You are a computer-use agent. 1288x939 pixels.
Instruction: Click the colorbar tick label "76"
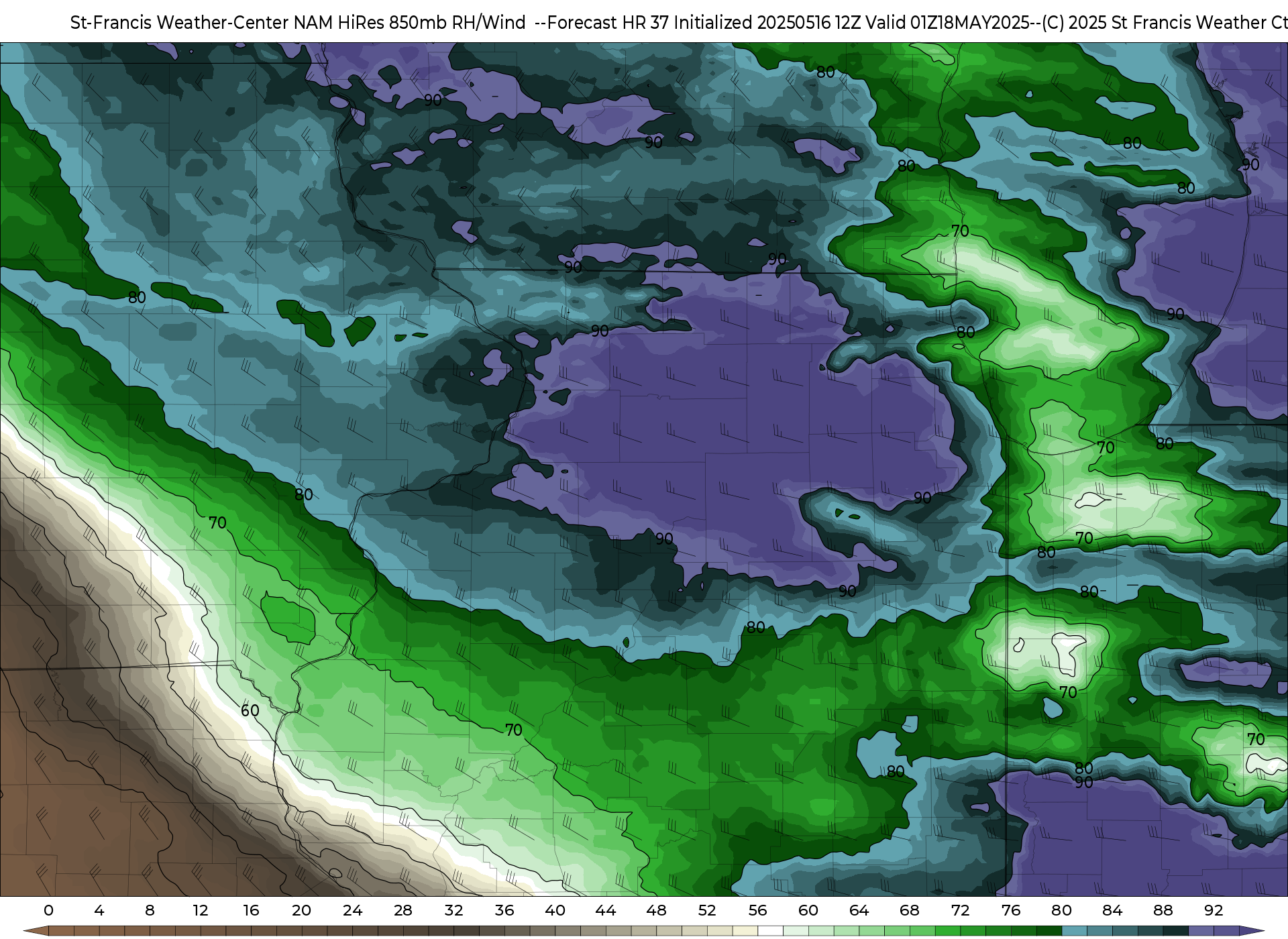pos(1011,910)
